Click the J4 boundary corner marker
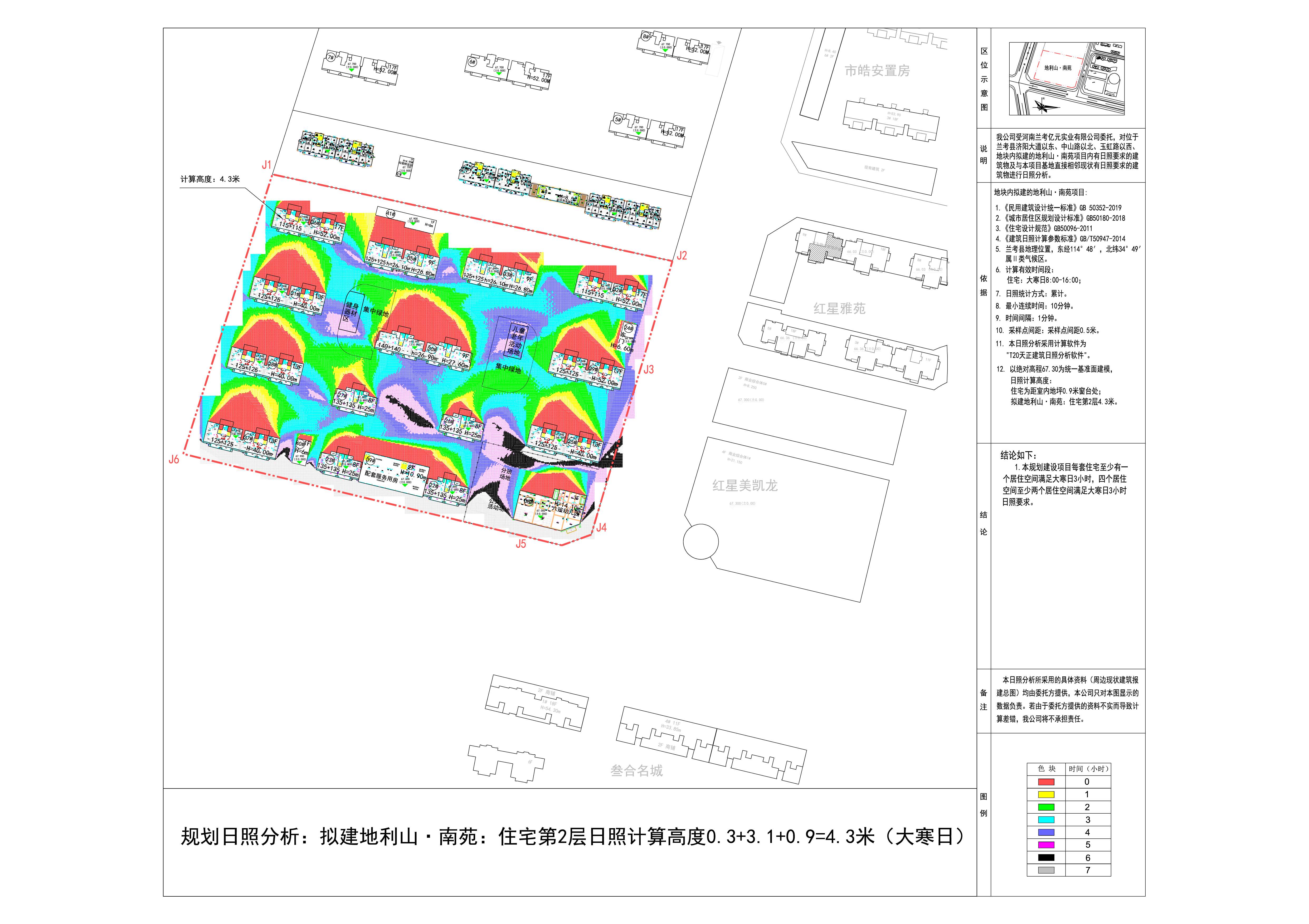Screen dimensions: 1309x924 tap(601, 528)
